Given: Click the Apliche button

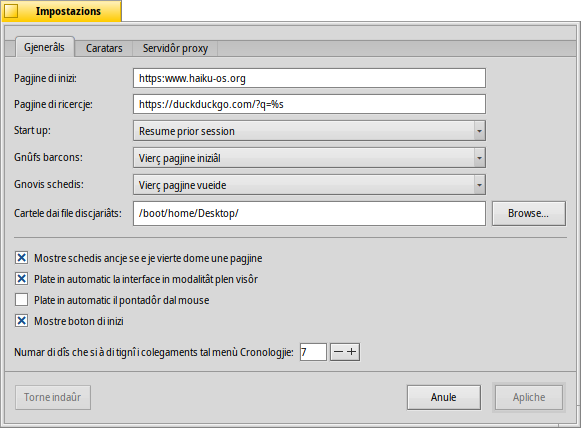Looking at the screenshot, I should coord(529,397).
